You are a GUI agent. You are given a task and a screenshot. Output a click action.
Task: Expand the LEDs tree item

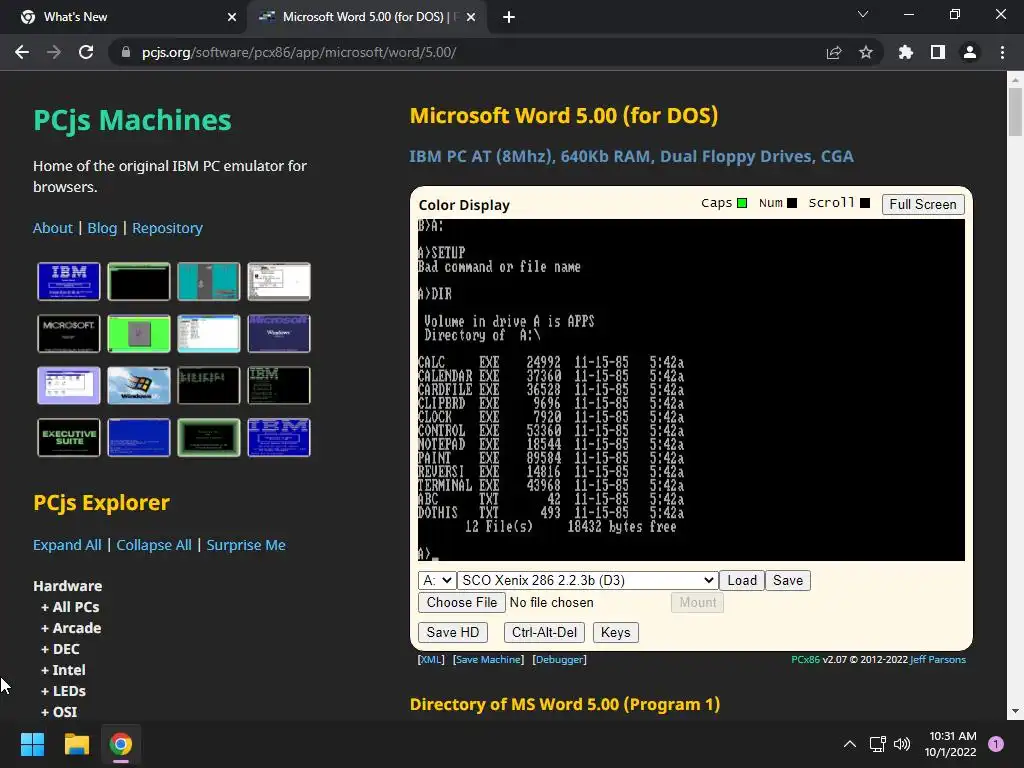point(63,690)
